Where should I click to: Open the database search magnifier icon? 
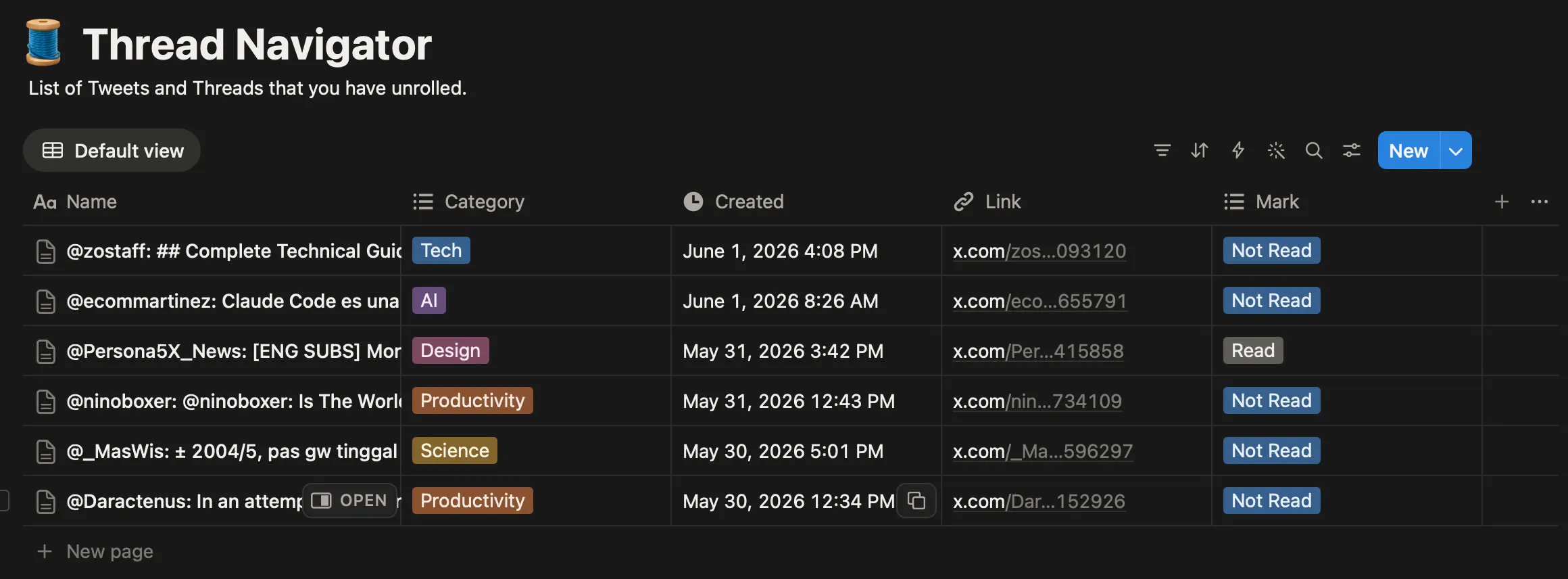(1313, 150)
